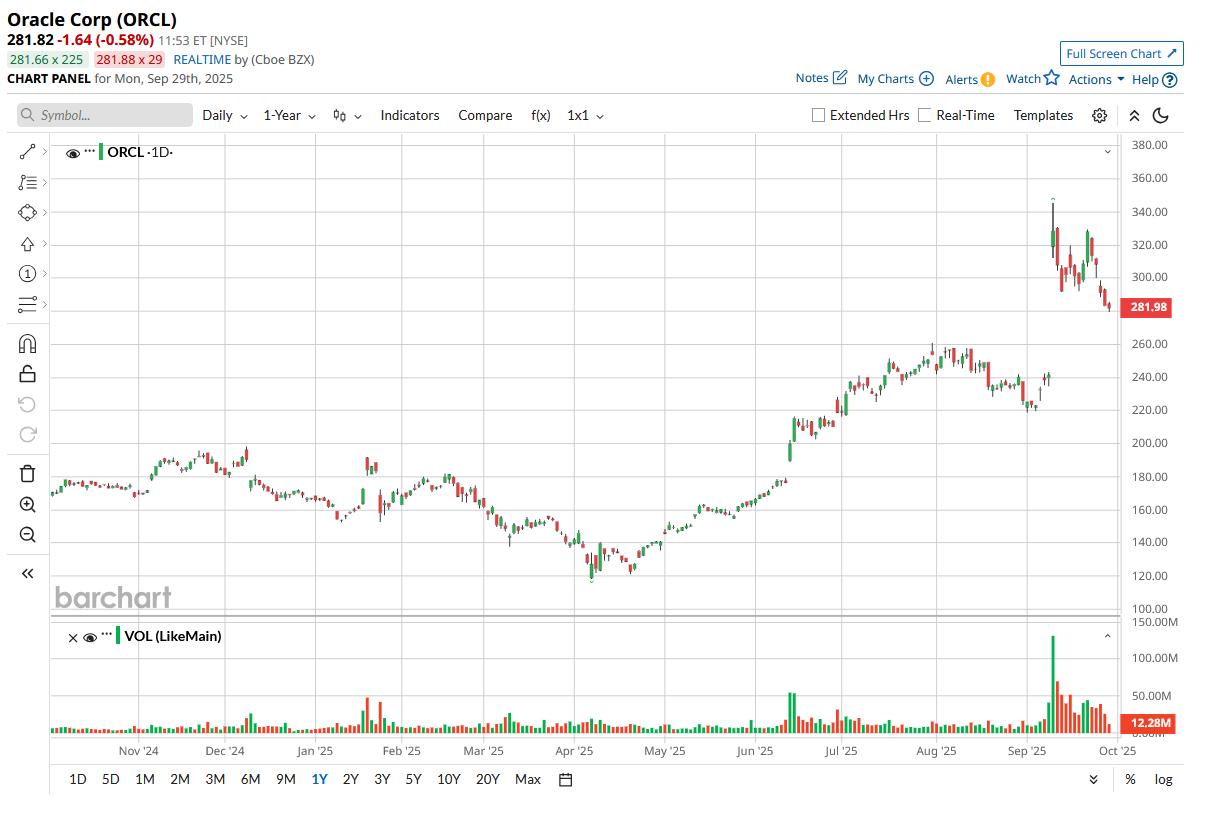Expand the bottom range bar chevrons
Image resolution: width=1208 pixels, height=821 pixels.
click(1095, 779)
